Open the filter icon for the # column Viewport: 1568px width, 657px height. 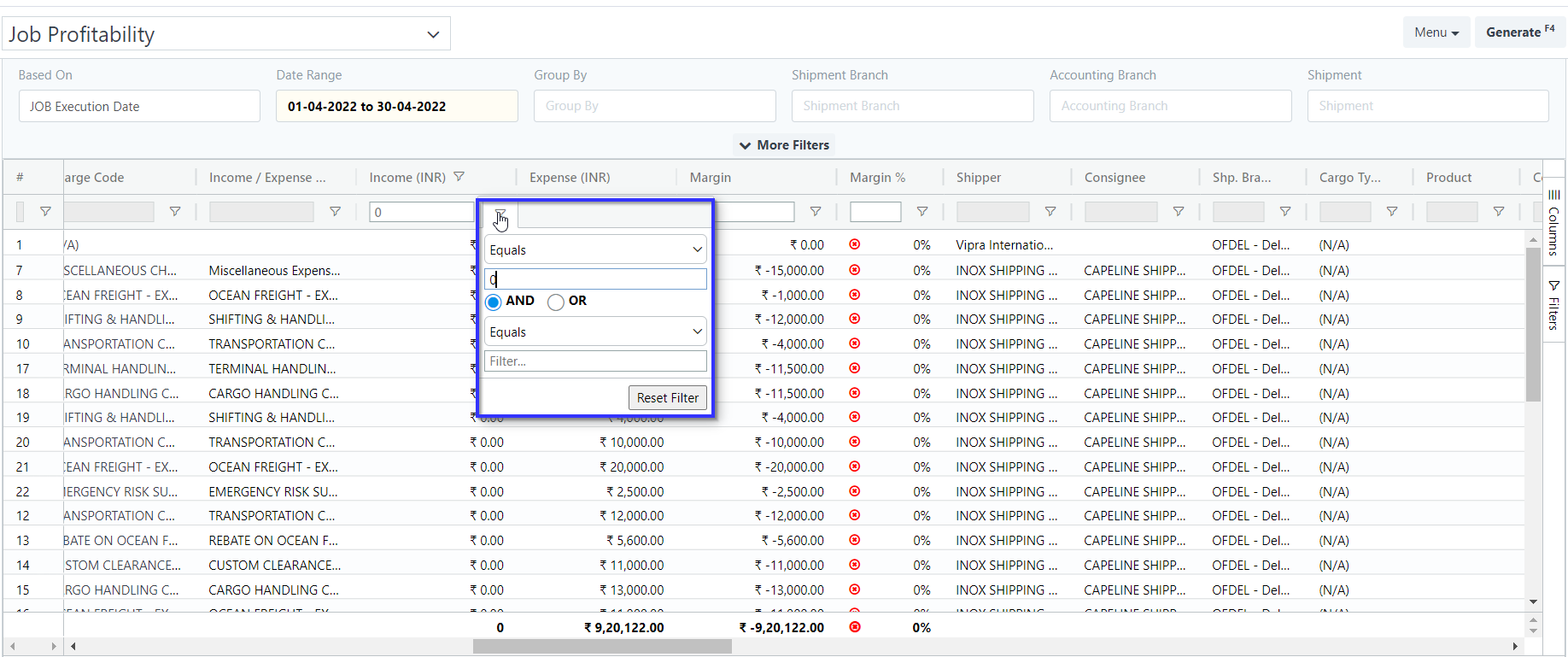click(x=45, y=212)
